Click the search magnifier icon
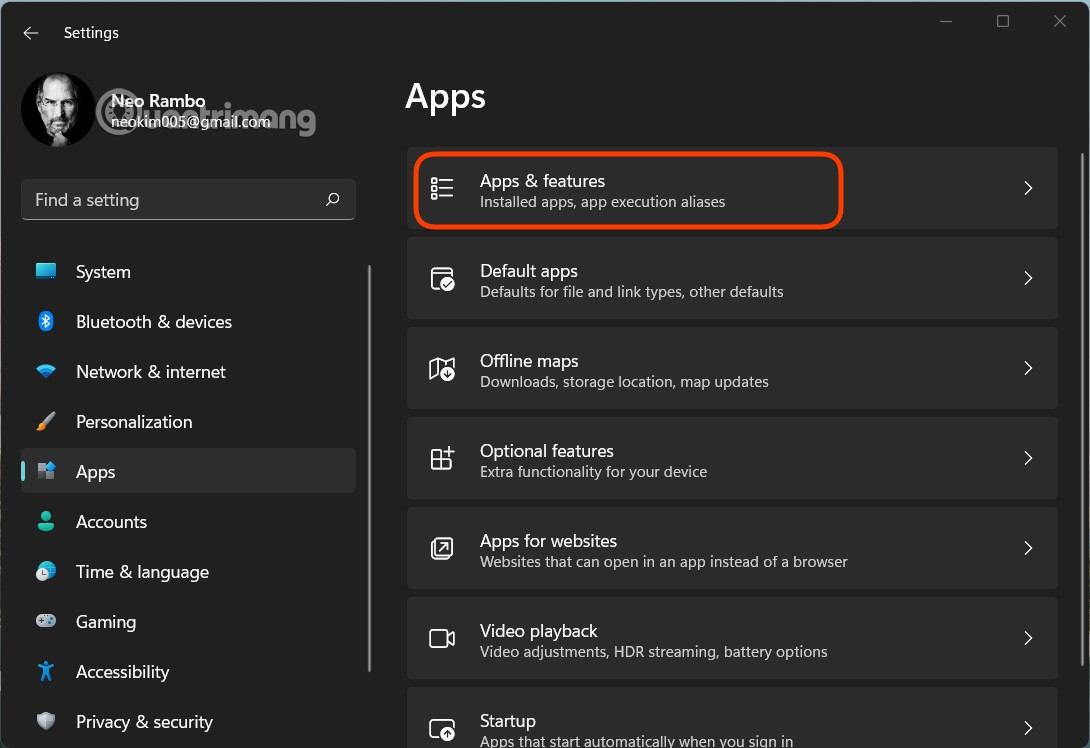This screenshot has width=1090, height=748. 332,199
